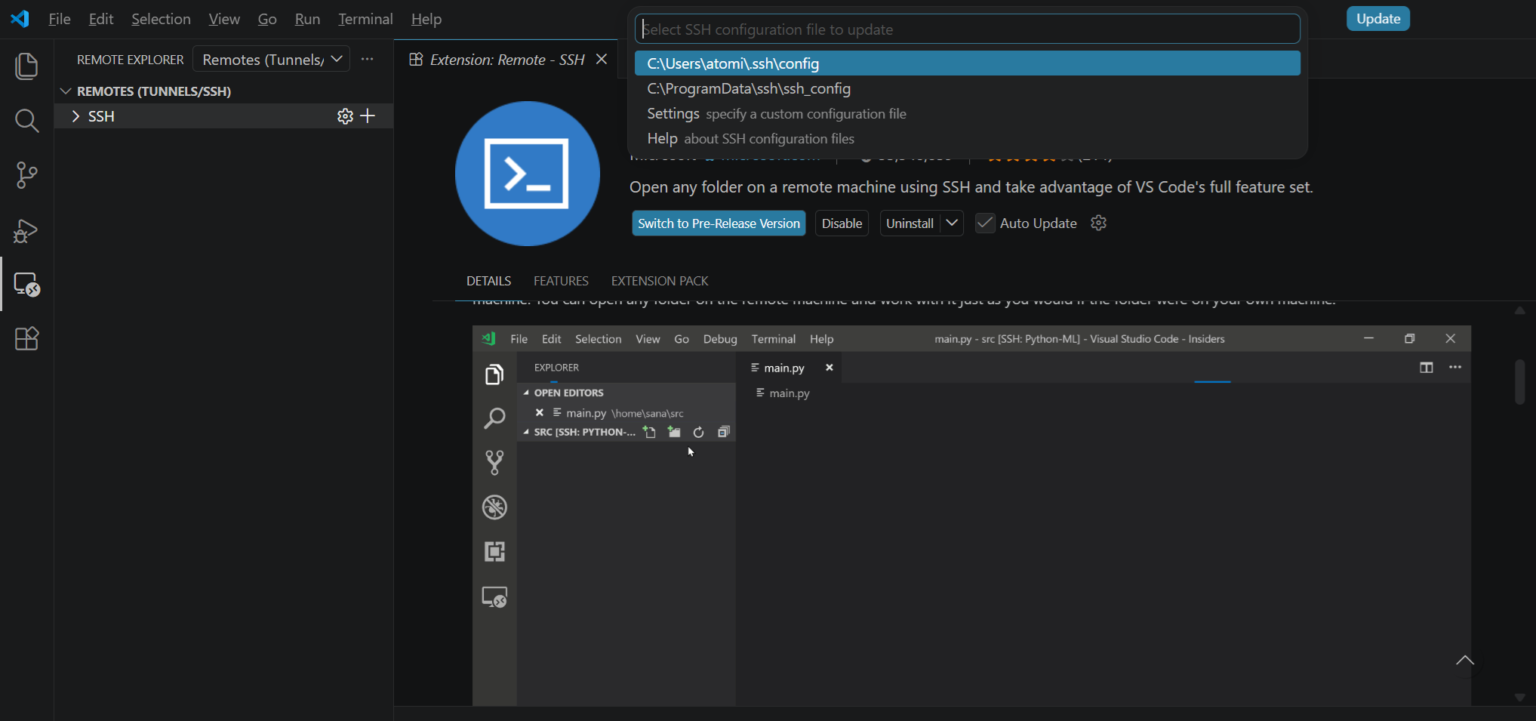Pick Help about SSH configuration files
The width and height of the screenshot is (1536, 721).
[967, 138]
